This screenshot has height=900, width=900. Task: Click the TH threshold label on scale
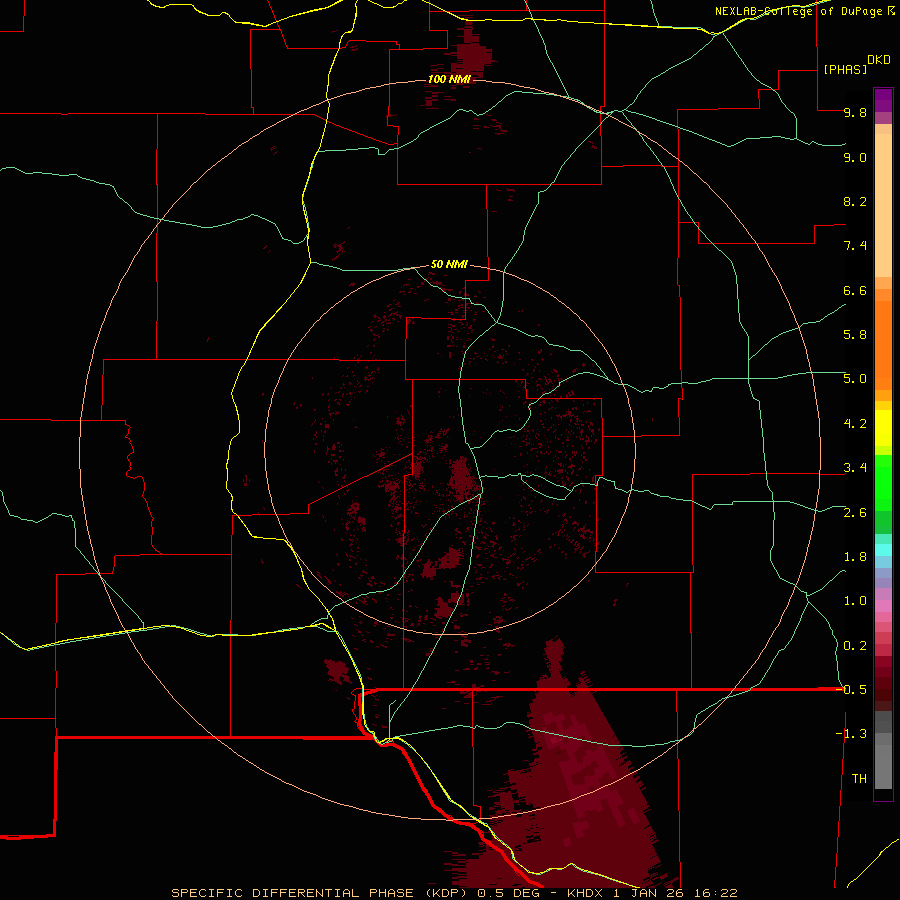point(859,779)
